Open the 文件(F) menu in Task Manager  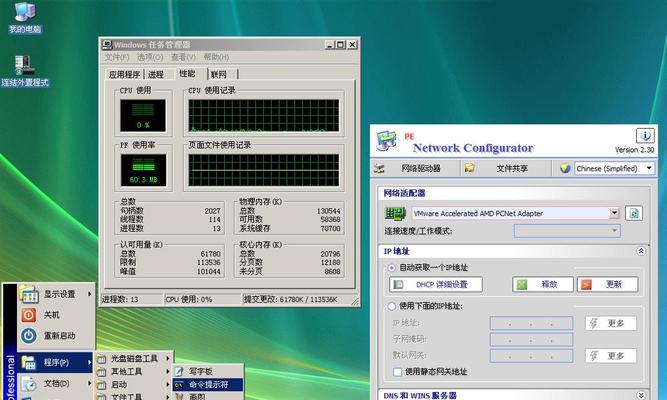coord(117,57)
